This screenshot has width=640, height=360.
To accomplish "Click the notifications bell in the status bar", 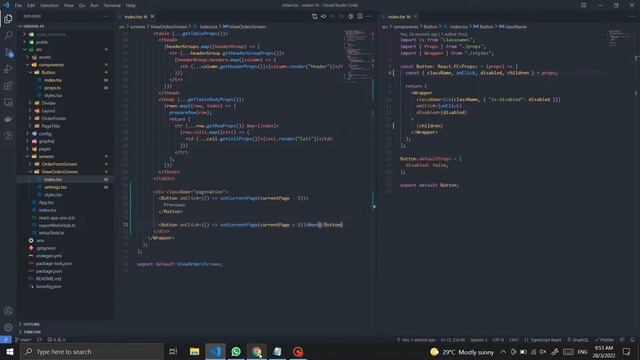I will (632, 340).
